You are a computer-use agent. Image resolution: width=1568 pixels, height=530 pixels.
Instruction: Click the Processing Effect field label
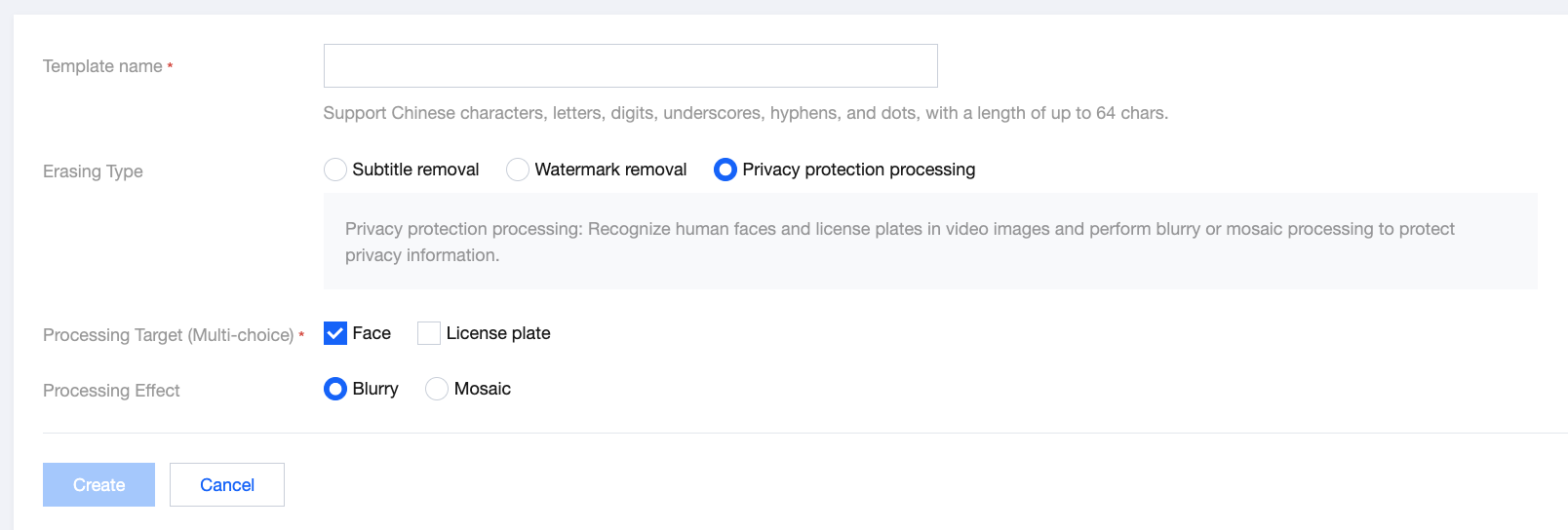111,391
